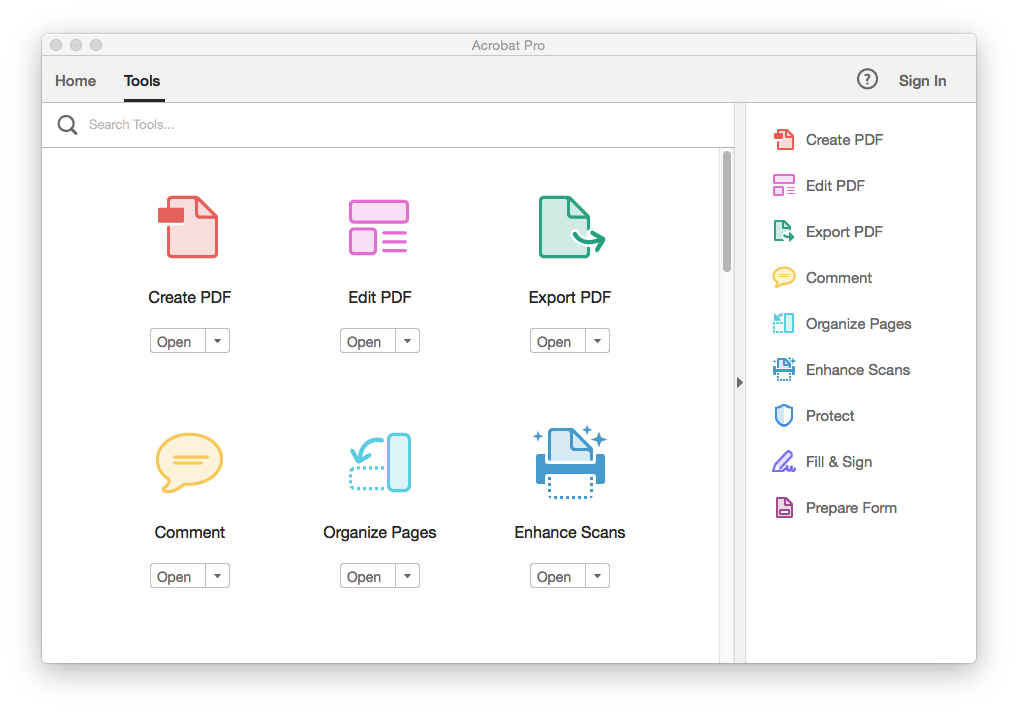Open the Create PDF dropdown arrow

(217, 340)
